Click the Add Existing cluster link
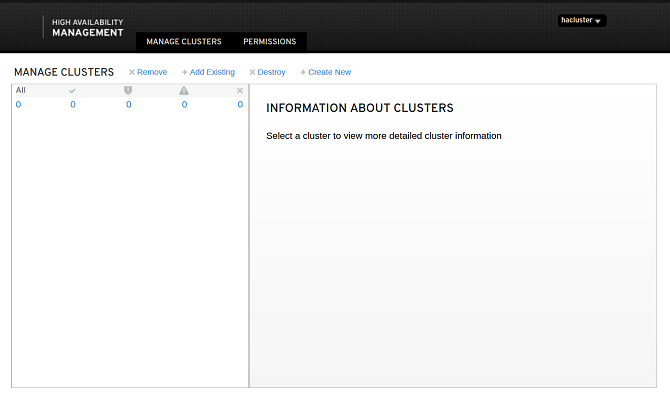Image resolution: width=670 pixels, height=400 pixels. (x=212, y=72)
